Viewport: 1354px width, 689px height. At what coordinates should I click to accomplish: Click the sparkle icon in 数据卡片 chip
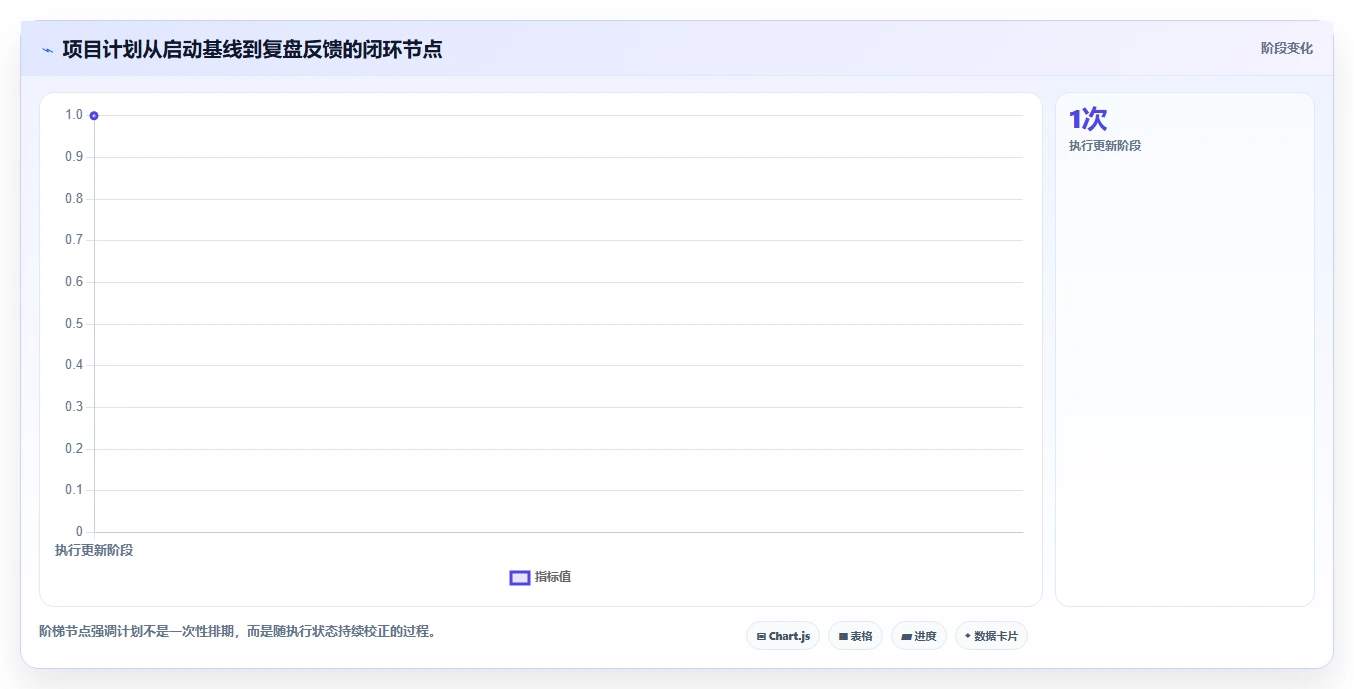coord(968,636)
